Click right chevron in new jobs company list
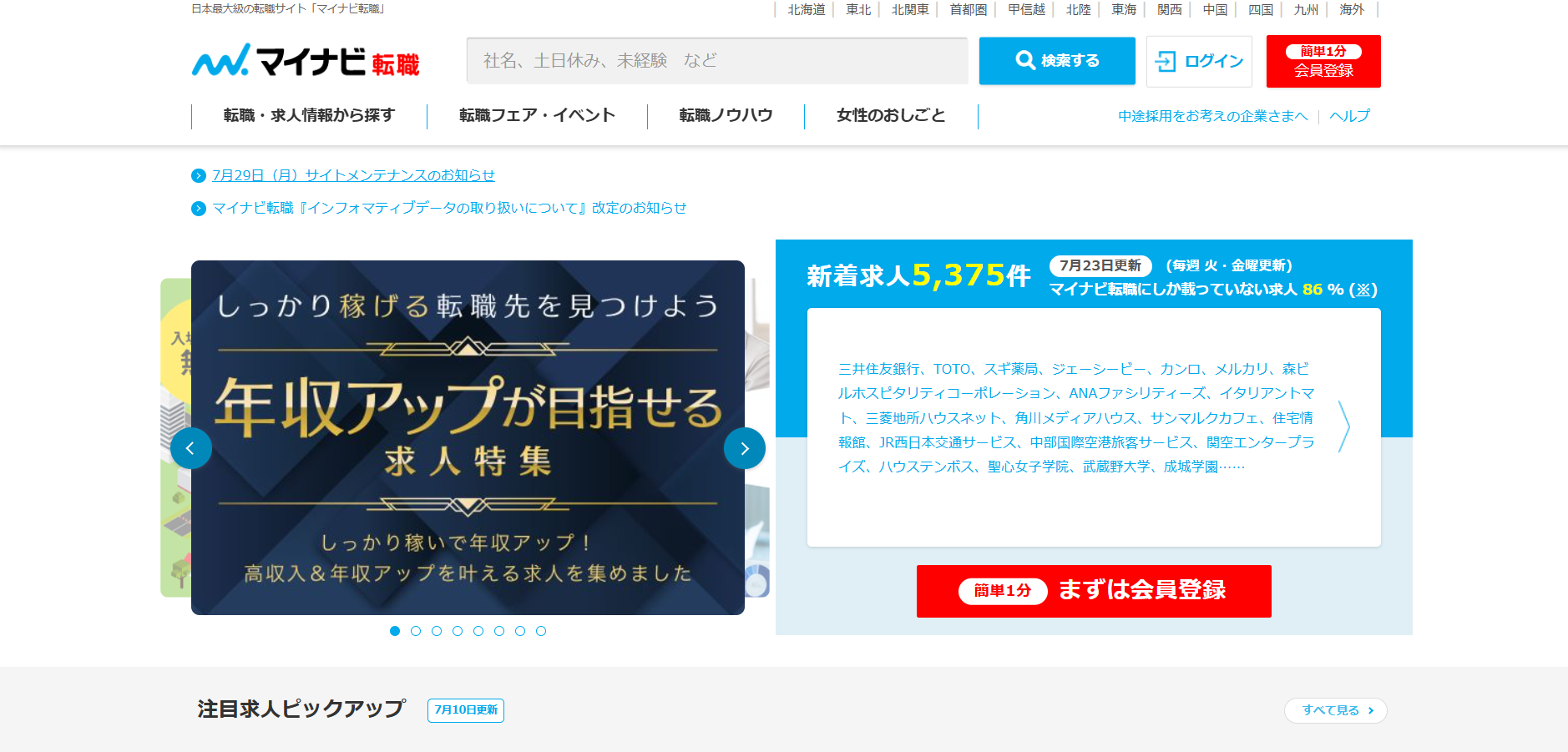 click(x=1343, y=426)
